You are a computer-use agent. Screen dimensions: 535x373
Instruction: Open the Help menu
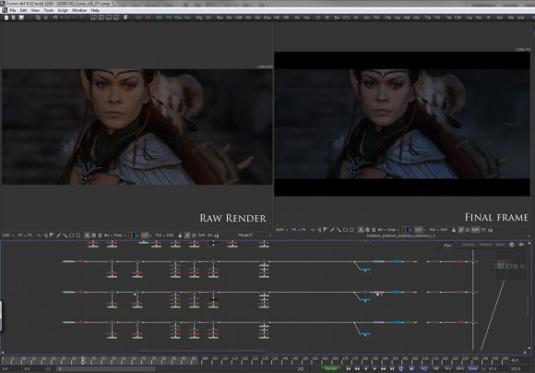click(95, 10)
